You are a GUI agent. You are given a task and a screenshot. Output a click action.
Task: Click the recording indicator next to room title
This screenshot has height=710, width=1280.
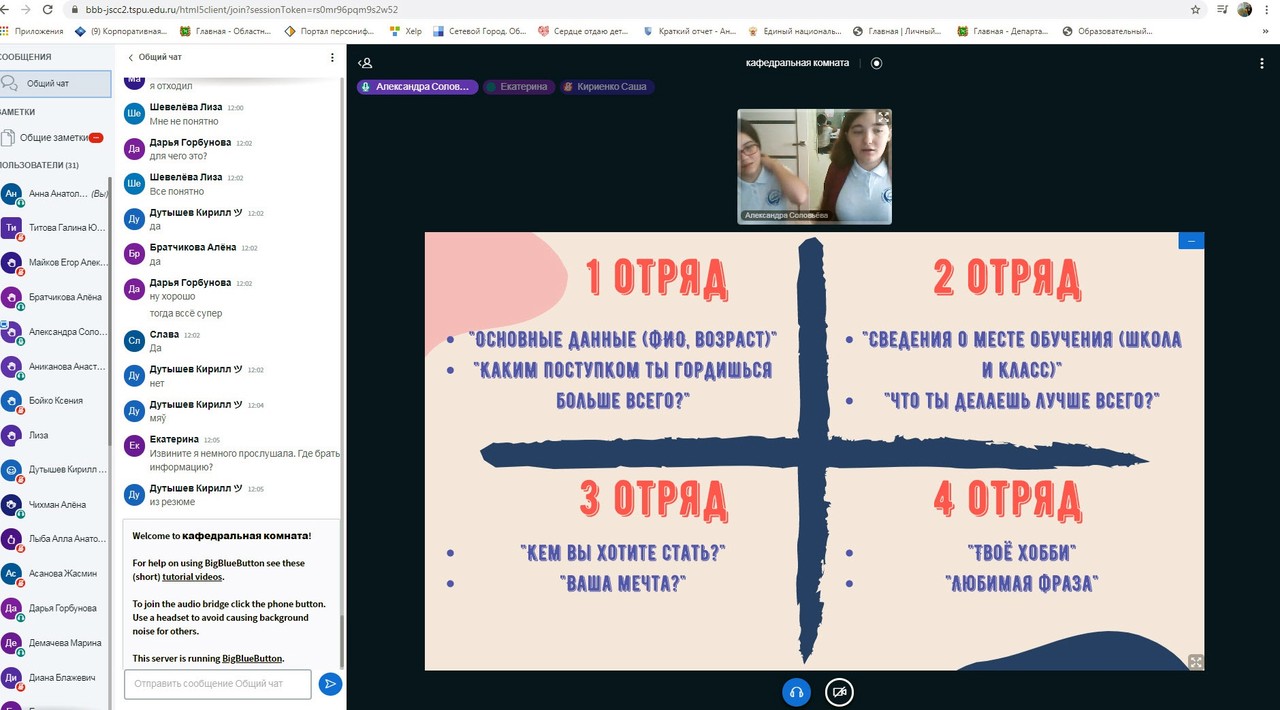[877, 63]
